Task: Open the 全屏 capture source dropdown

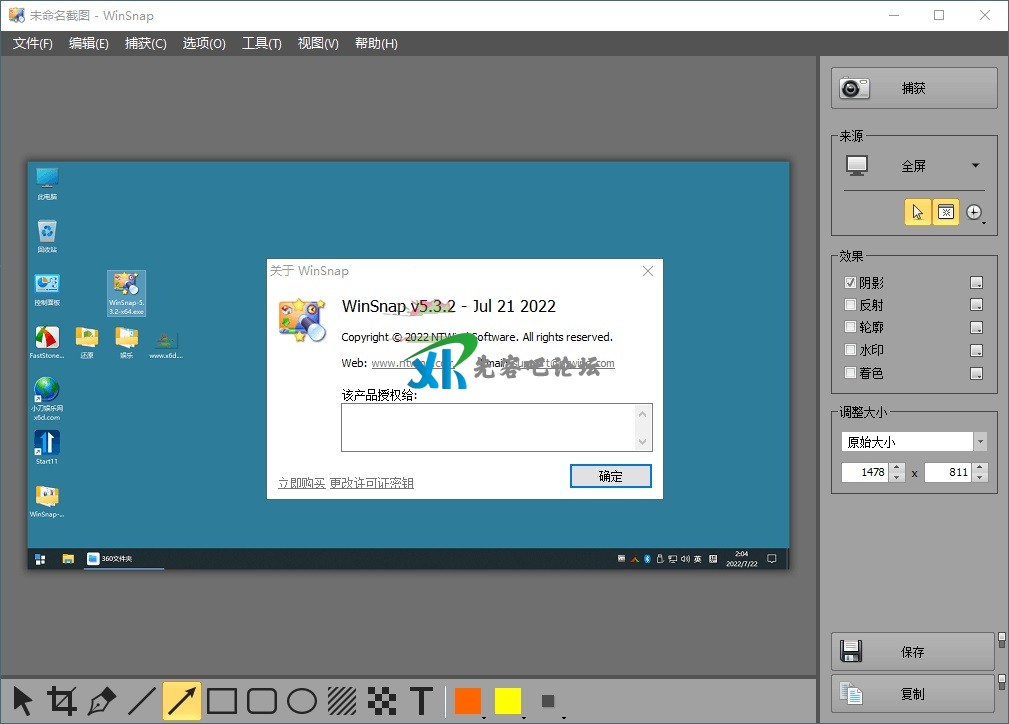Action: coord(975,166)
